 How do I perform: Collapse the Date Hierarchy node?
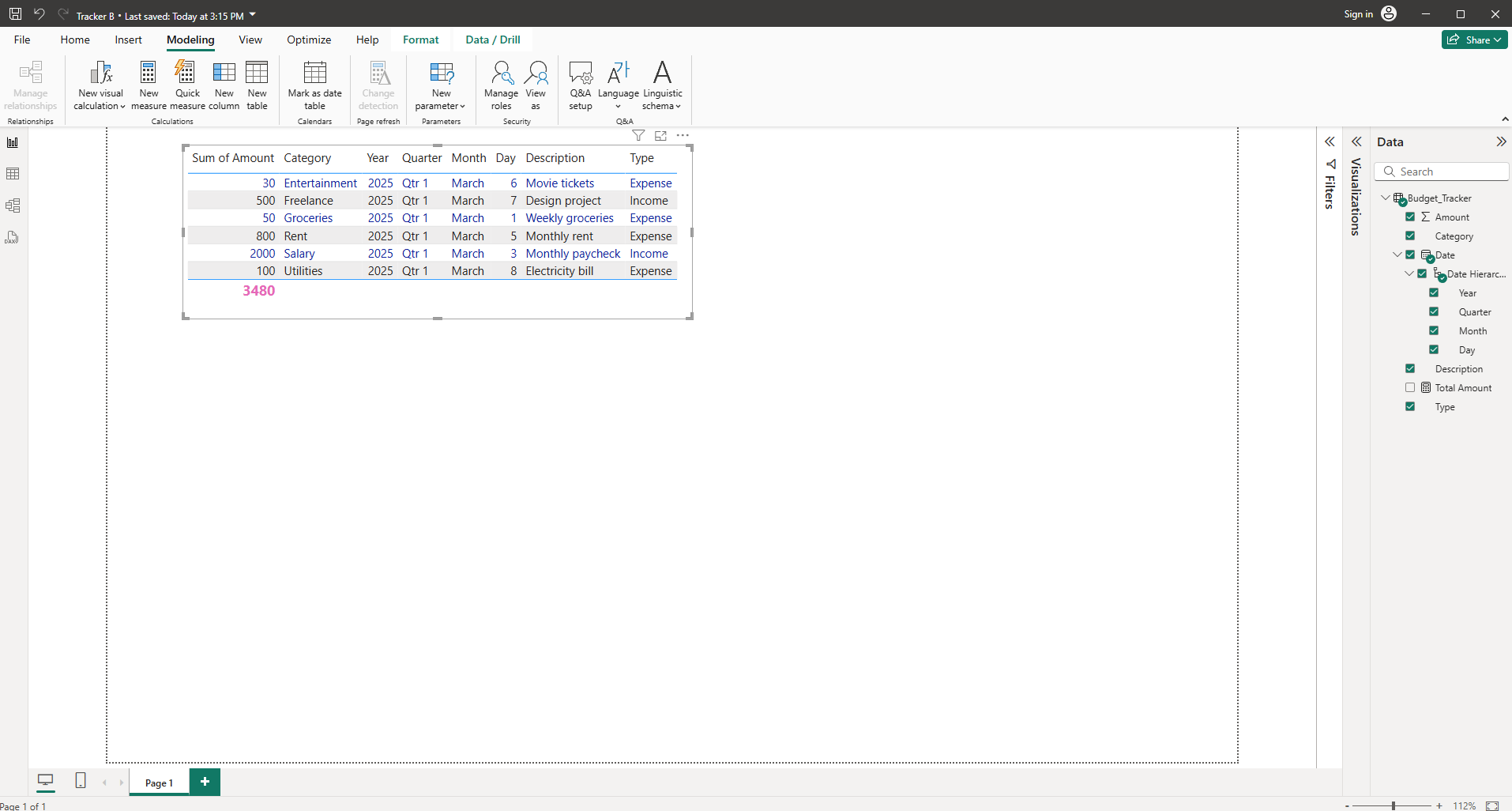(x=1409, y=274)
